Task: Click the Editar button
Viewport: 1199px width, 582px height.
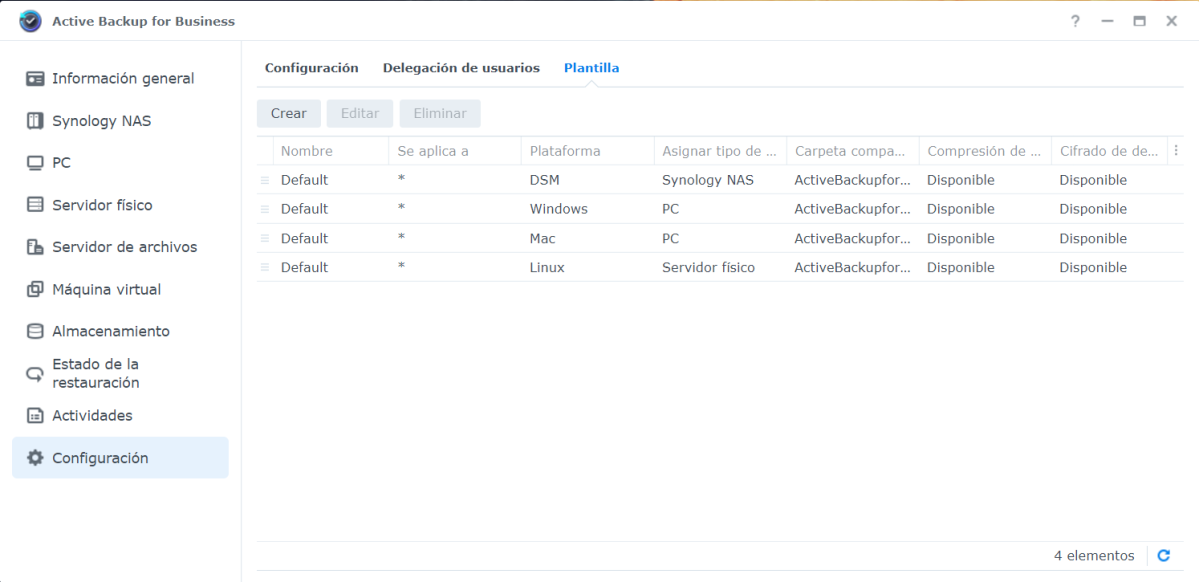Action: [x=359, y=113]
